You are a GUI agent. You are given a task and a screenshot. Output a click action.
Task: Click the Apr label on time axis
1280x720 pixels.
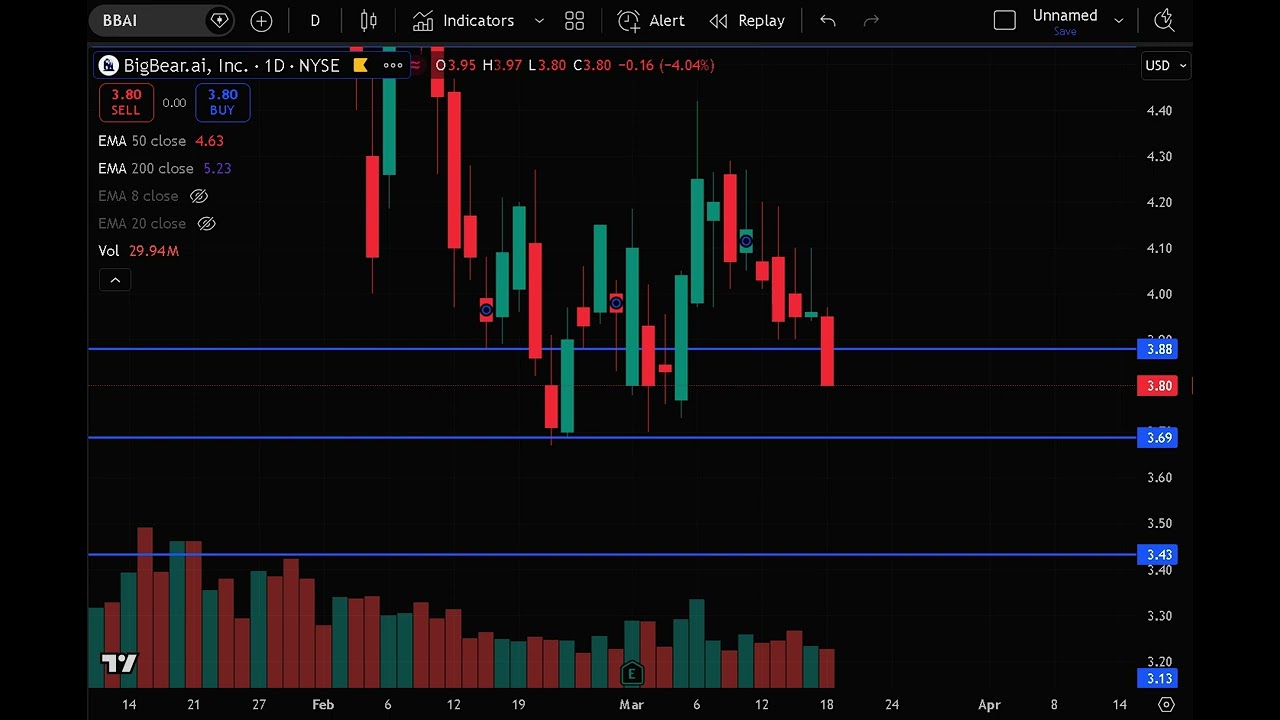(989, 704)
